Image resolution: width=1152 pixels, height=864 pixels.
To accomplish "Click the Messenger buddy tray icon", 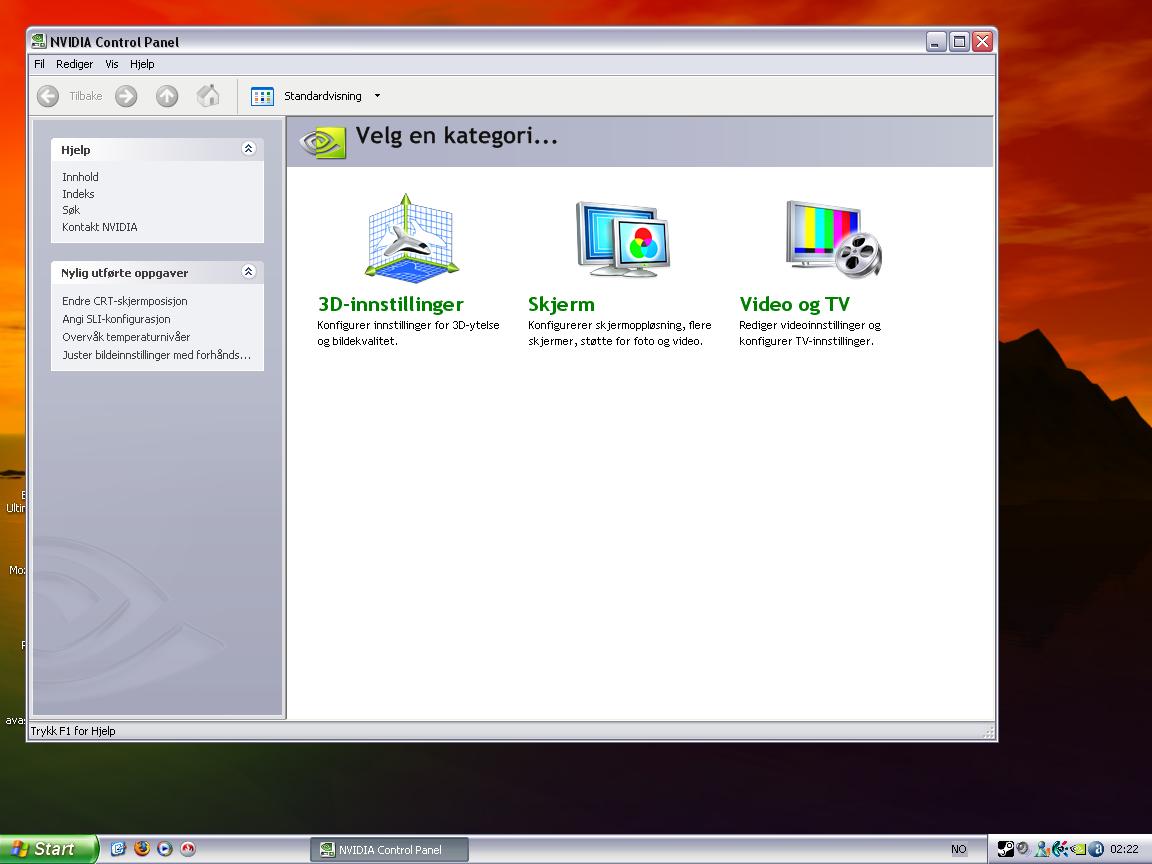I will pyautogui.click(x=1042, y=849).
